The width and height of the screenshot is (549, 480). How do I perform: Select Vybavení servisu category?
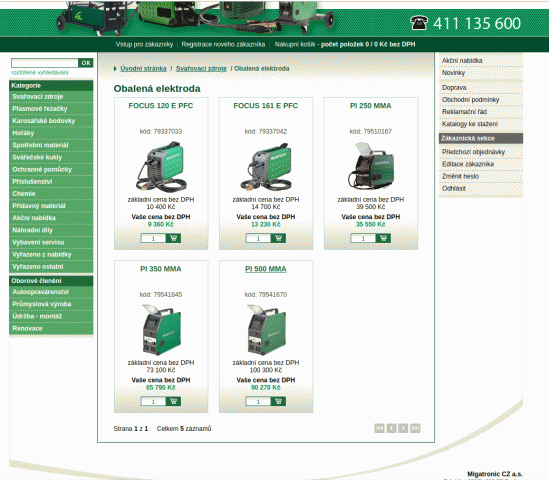(51, 242)
